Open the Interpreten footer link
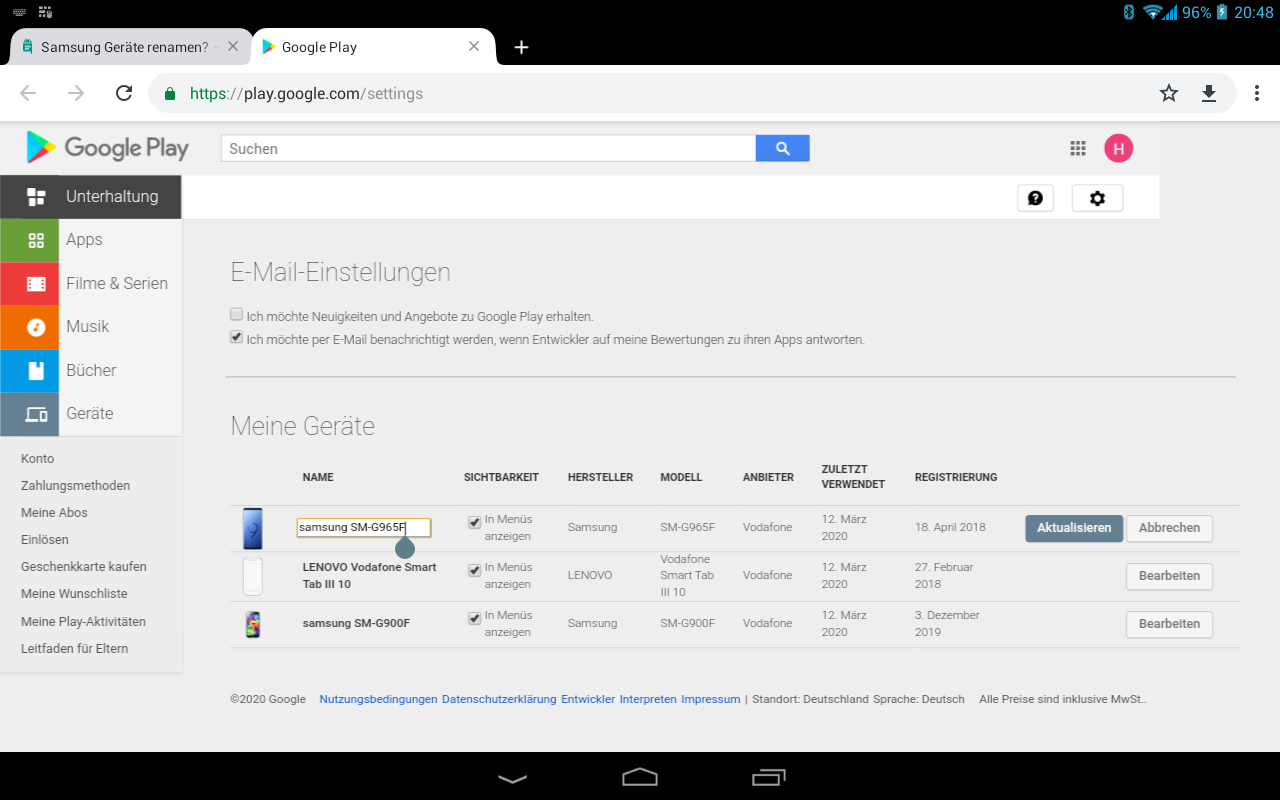Image resolution: width=1280 pixels, height=800 pixels. (648, 699)
